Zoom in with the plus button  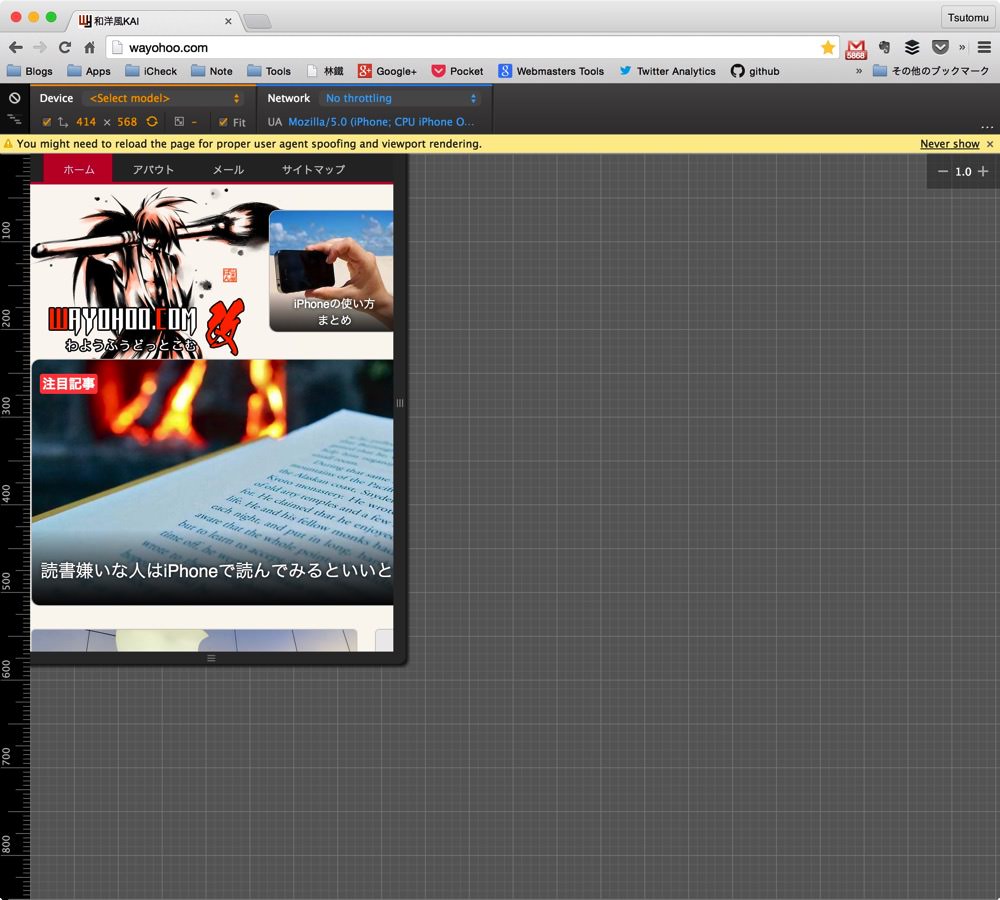pyautogui.click(x=983, y=172)
